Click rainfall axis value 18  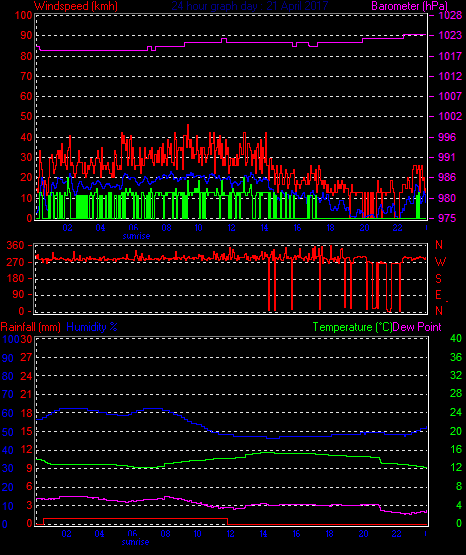[26, 413]
